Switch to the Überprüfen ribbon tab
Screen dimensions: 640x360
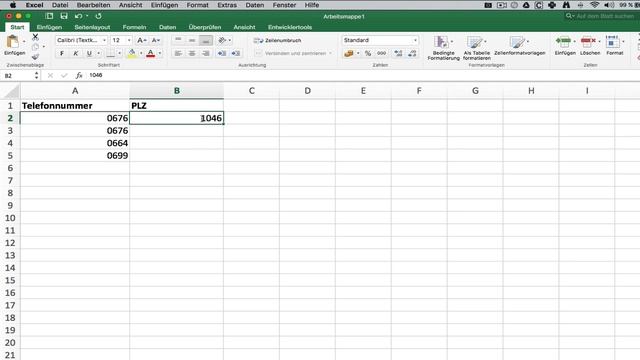point(205,27)
